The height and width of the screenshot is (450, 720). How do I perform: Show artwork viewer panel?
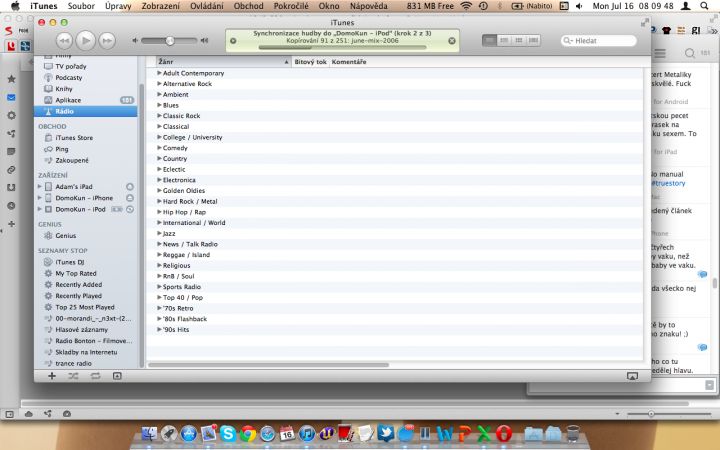coord(117,376)
